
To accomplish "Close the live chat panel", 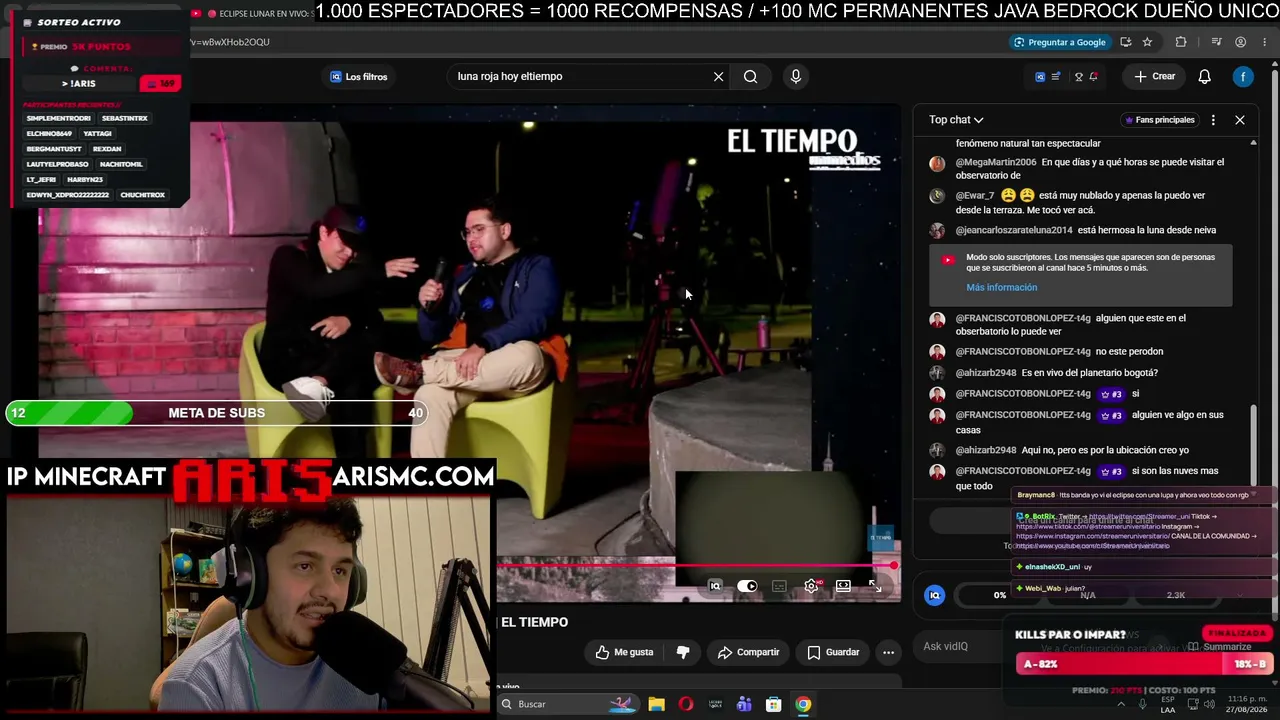I will [1240, 120].
